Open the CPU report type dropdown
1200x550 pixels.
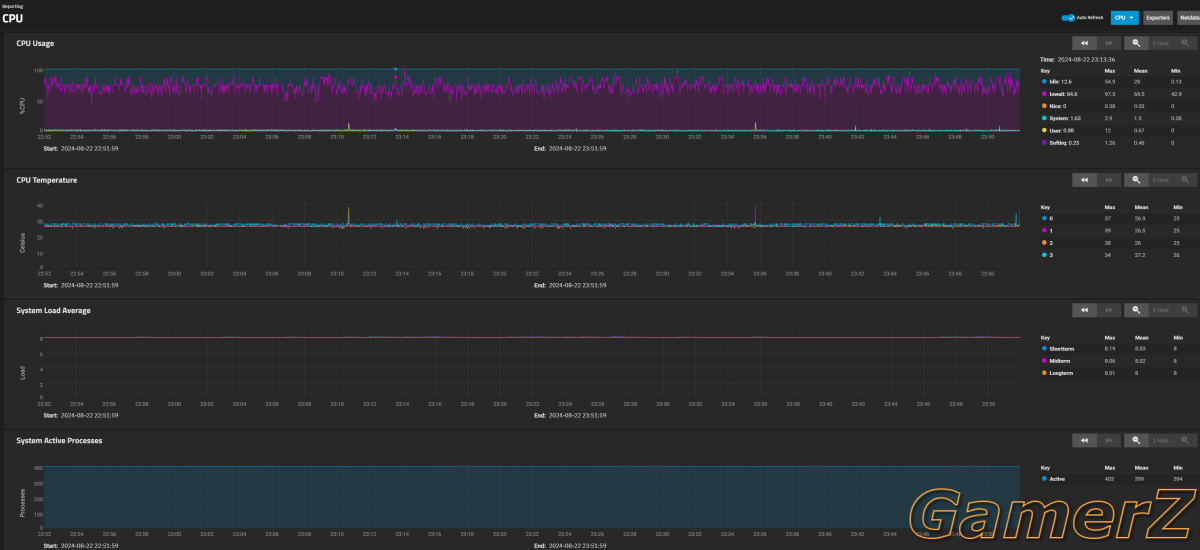coord(1125,17)
